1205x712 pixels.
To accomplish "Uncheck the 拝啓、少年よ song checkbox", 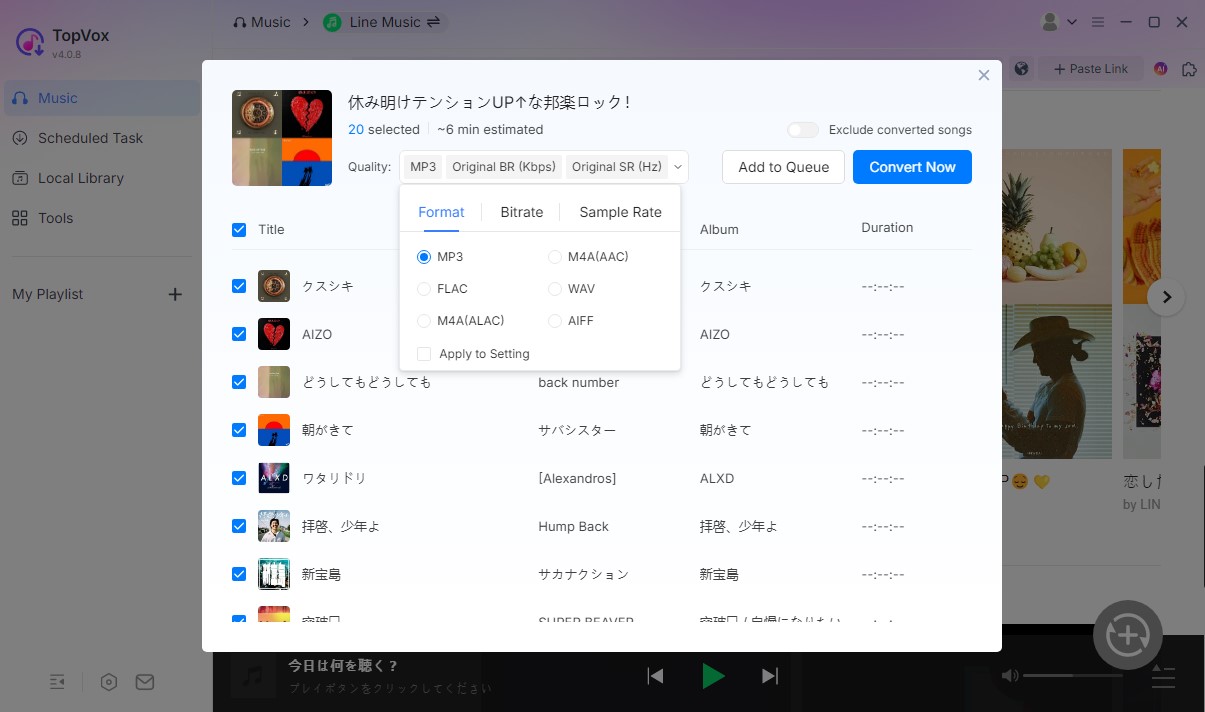I will (239, 526).
